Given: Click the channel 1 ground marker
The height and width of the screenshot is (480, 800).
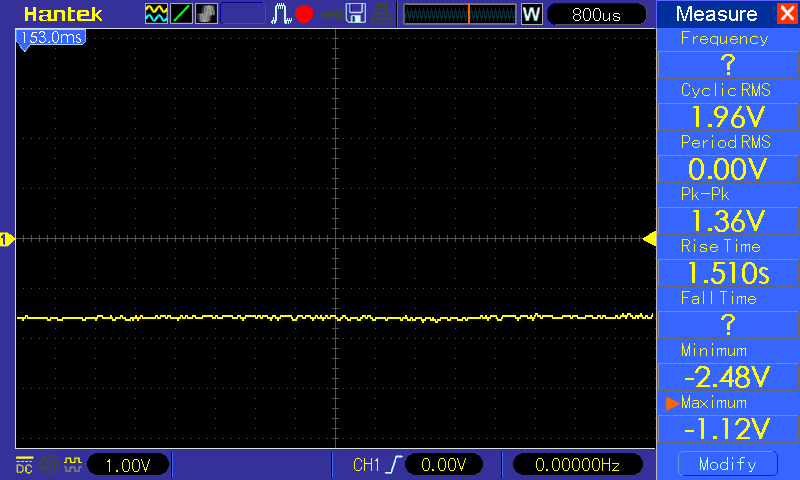Looking at the screenshot, I should 7,239.
